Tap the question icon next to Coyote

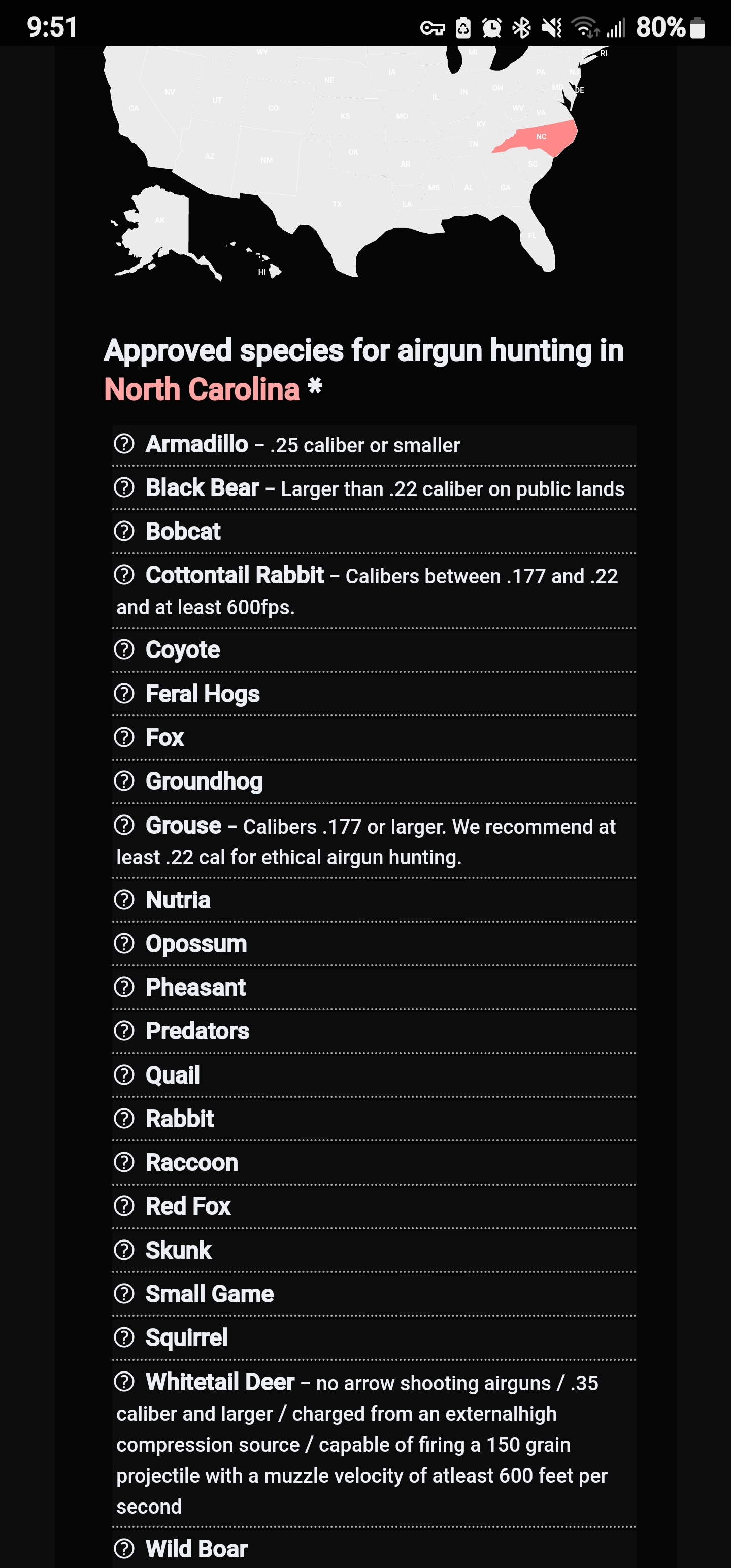tap(124, 649)
